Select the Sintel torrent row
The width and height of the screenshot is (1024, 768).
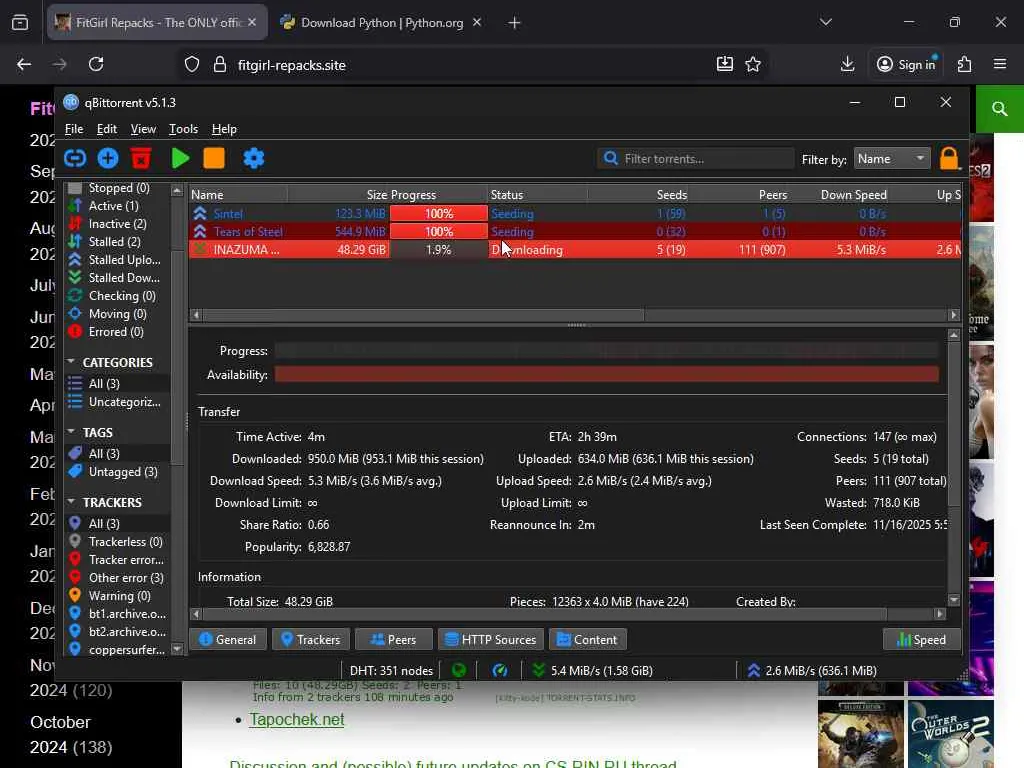coord(575,214)
